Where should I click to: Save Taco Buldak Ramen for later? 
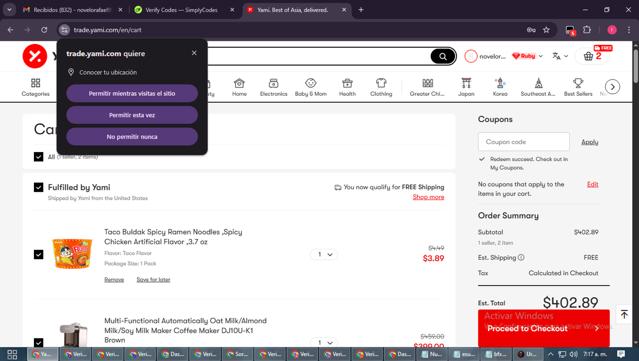click(153, 280)
